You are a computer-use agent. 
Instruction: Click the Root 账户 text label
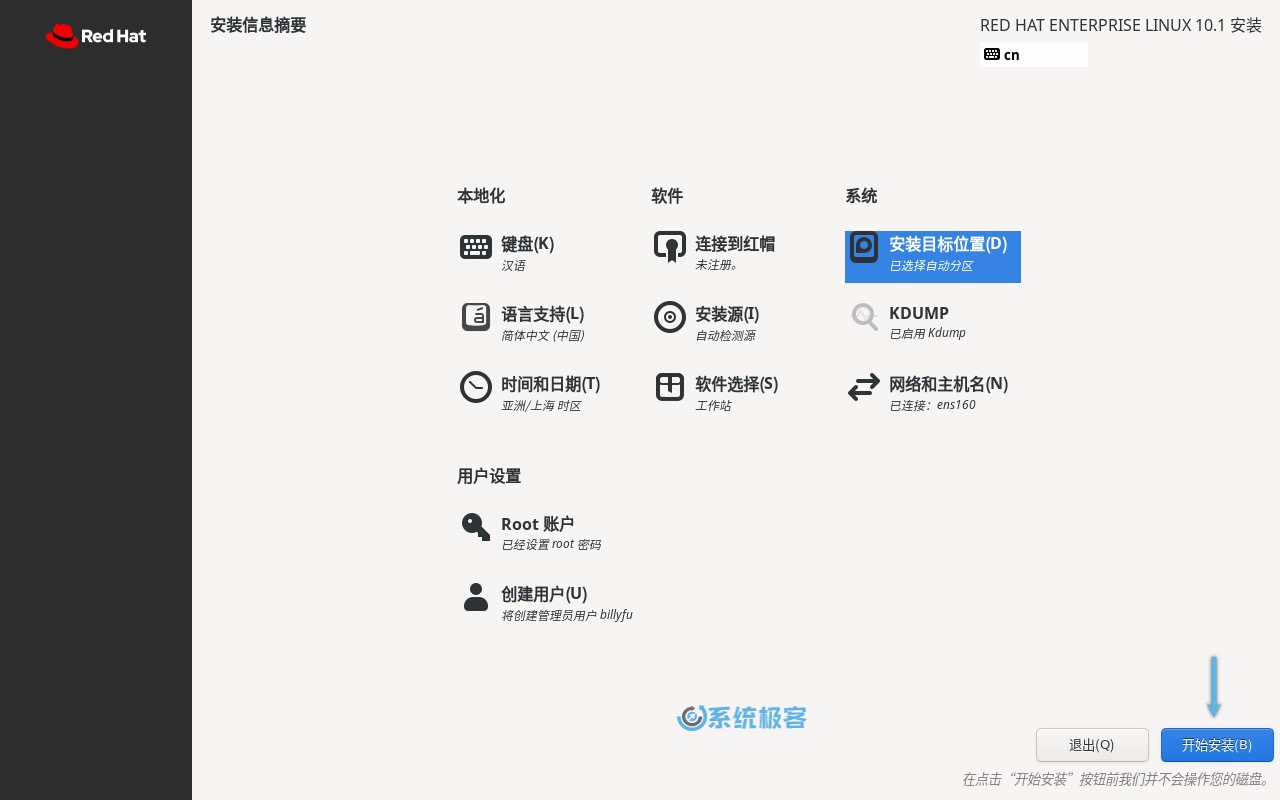pos(537,524)
